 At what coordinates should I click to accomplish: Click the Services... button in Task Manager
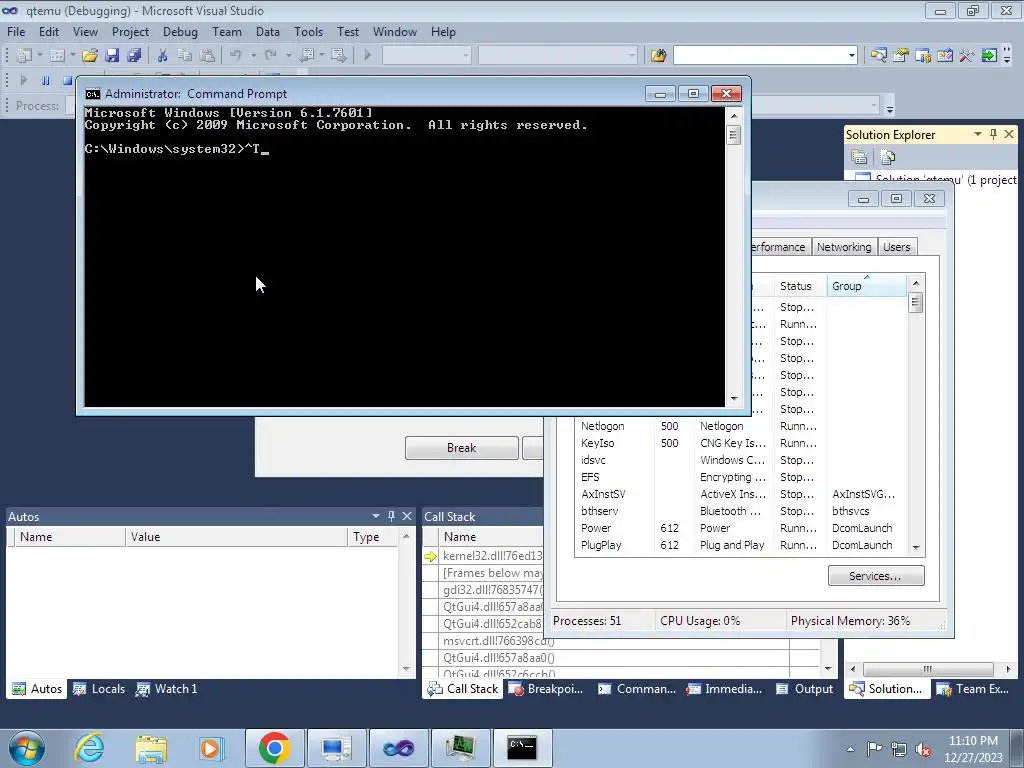(x=876, y=576)
